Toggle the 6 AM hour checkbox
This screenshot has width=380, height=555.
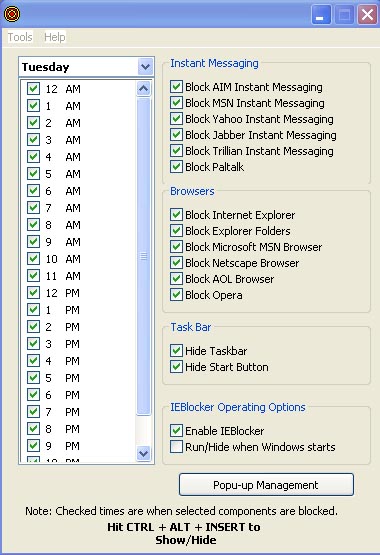point(33,190)
